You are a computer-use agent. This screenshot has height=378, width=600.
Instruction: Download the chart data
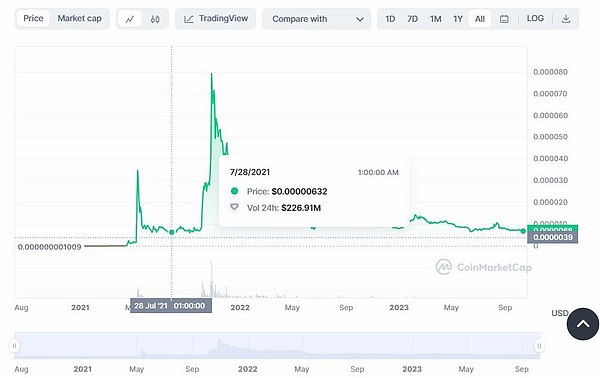[x=566, y=19]
